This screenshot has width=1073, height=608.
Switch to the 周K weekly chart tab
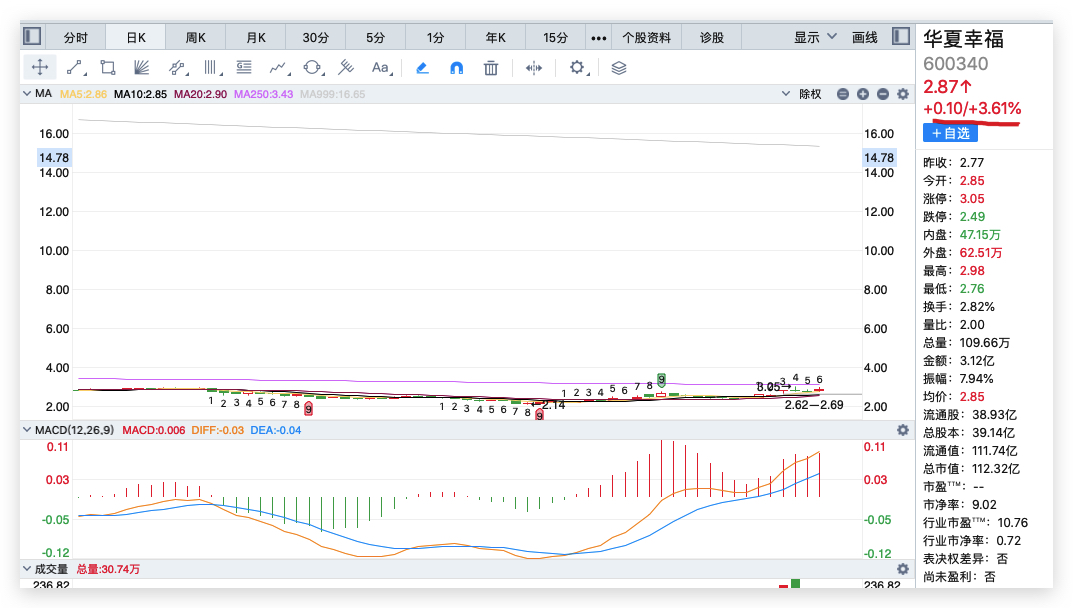click(196, 38)
